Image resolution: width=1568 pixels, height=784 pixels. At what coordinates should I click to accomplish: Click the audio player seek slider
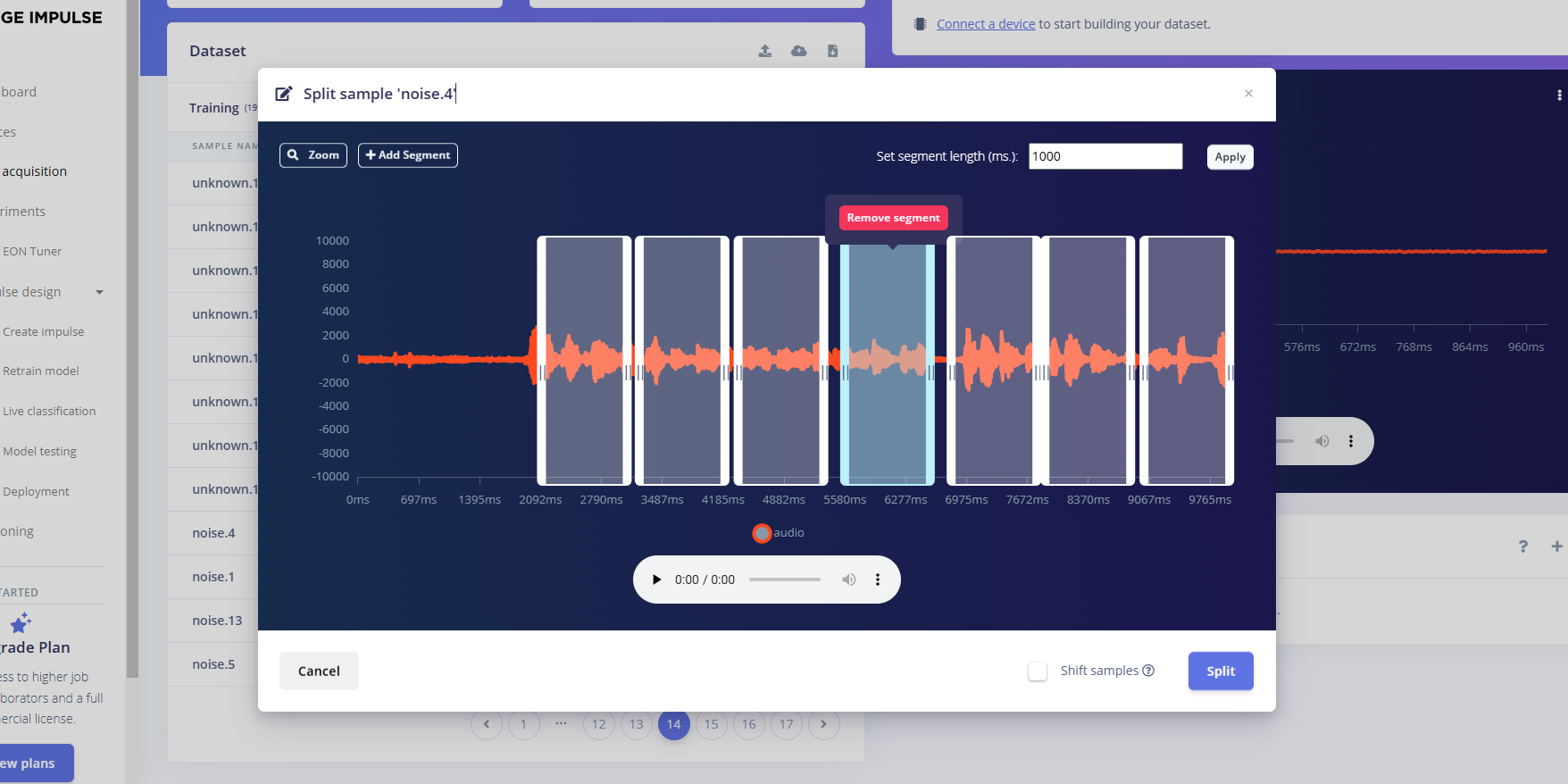(x=784, y=580)
